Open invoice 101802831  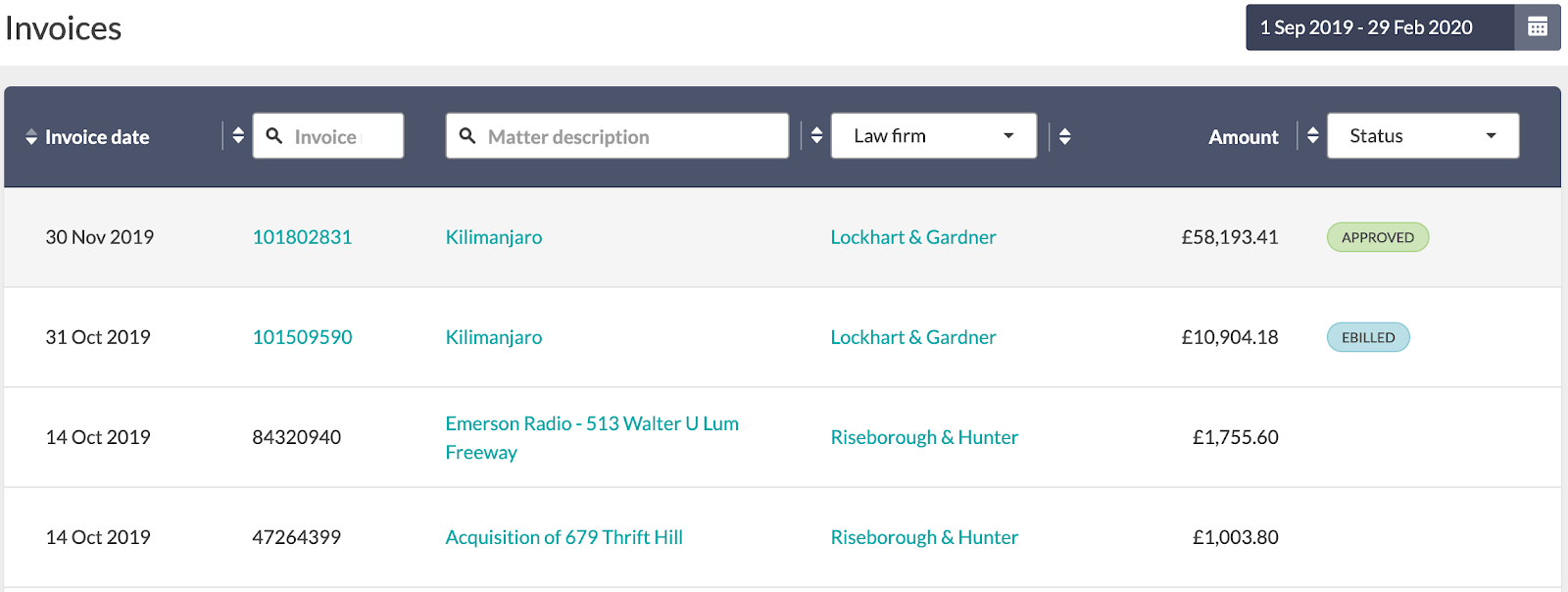click(x=302, y=237)
